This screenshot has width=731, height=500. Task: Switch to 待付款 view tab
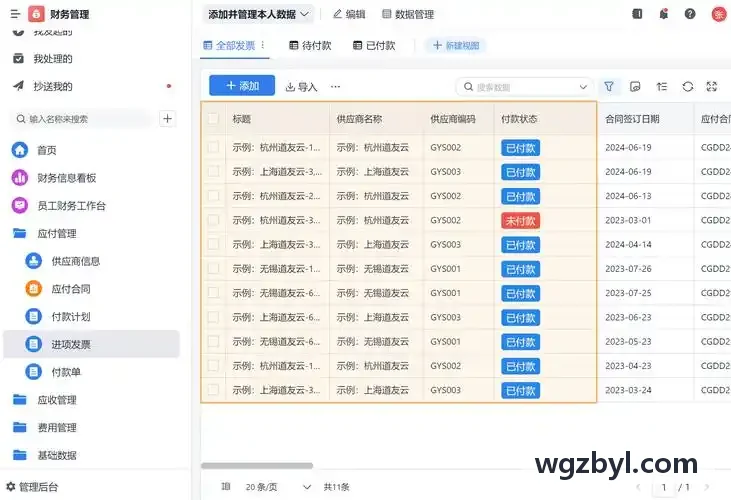pos(310,45)
